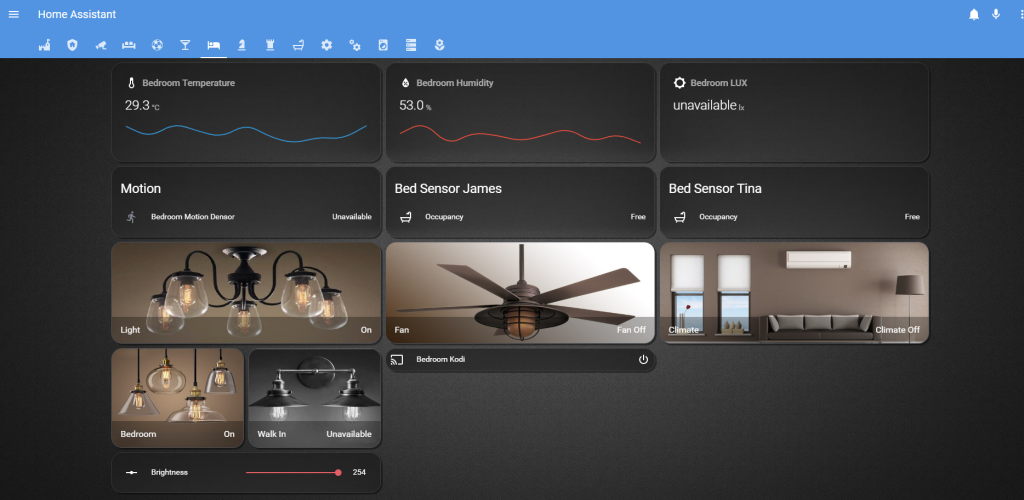Select the bed bedroom tab
Image resolution: width=1024 pixels, height=500 pixels.
coord(214,45)
